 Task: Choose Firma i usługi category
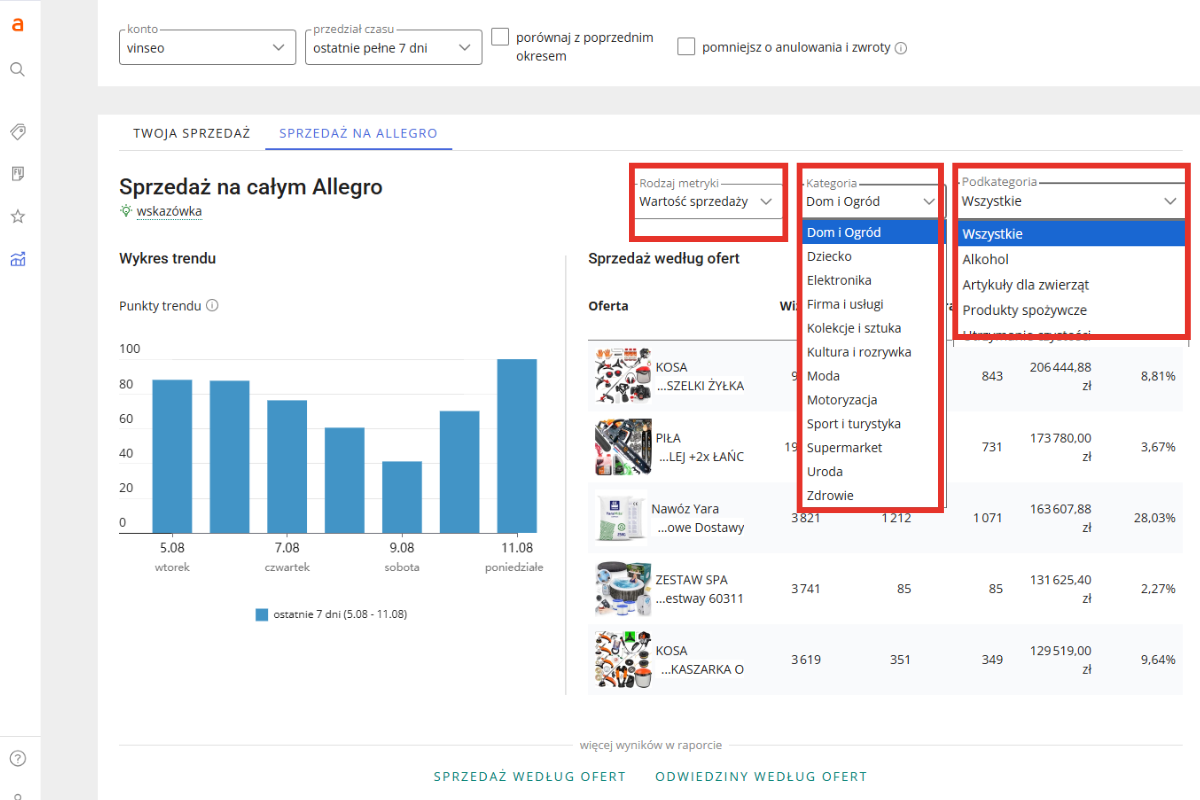tap(870, 304)
